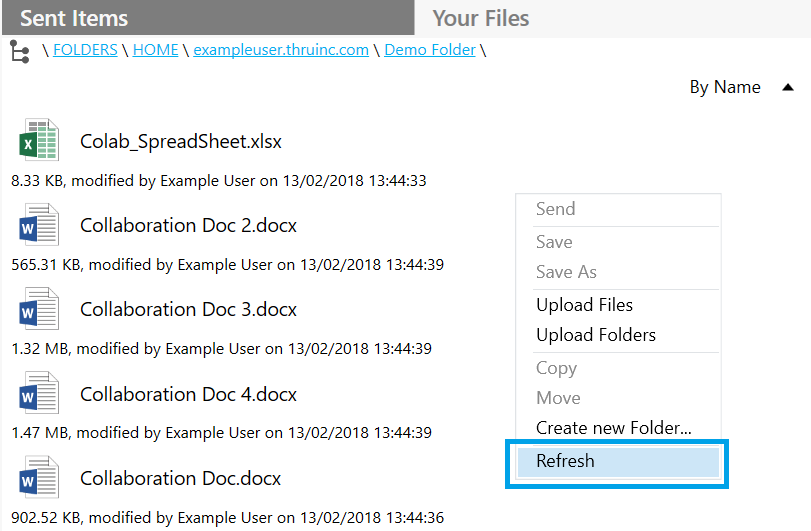Click the Word icon for Collaboration Doc 4.docx
Image resolution: width=811 pixels, height=531 pixels.
39,393
